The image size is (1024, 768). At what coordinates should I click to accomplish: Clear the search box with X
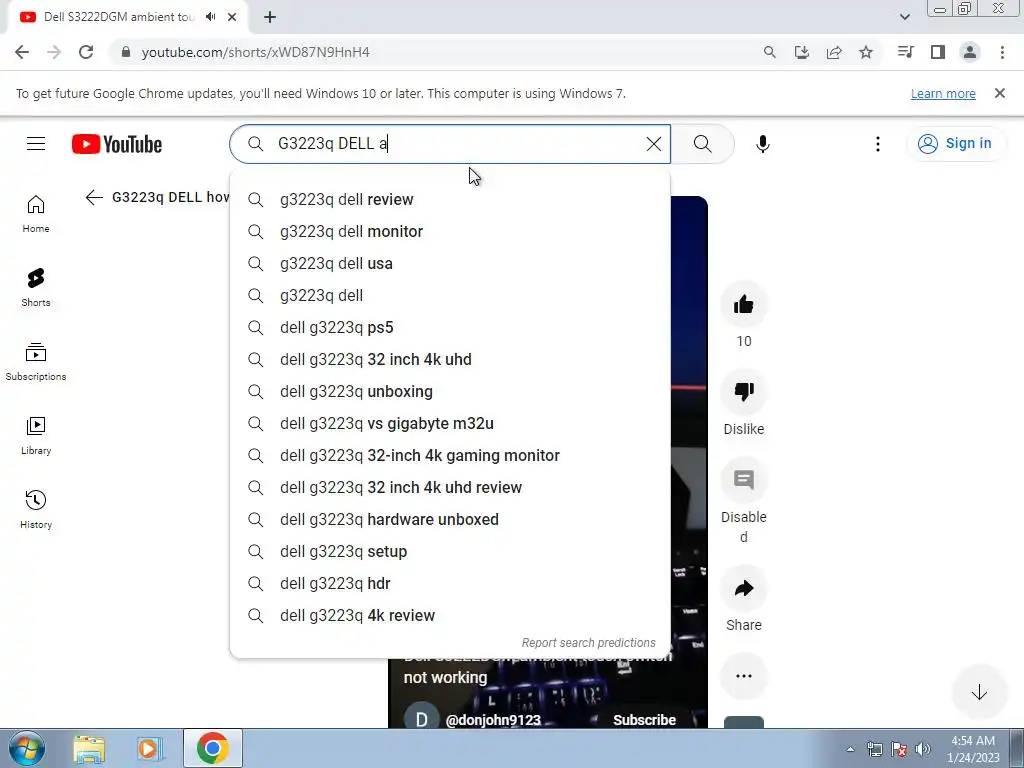(x=654, y=144)
